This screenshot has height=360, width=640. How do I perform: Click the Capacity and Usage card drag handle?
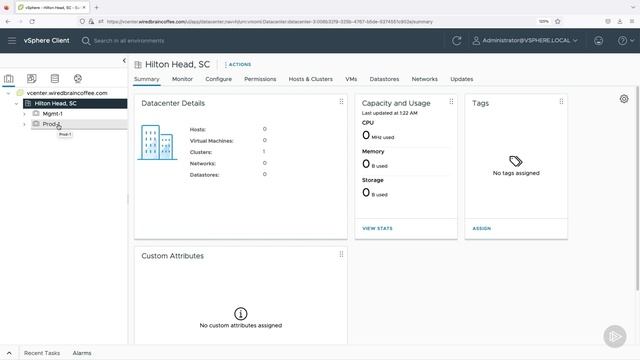tap(451, 102)
